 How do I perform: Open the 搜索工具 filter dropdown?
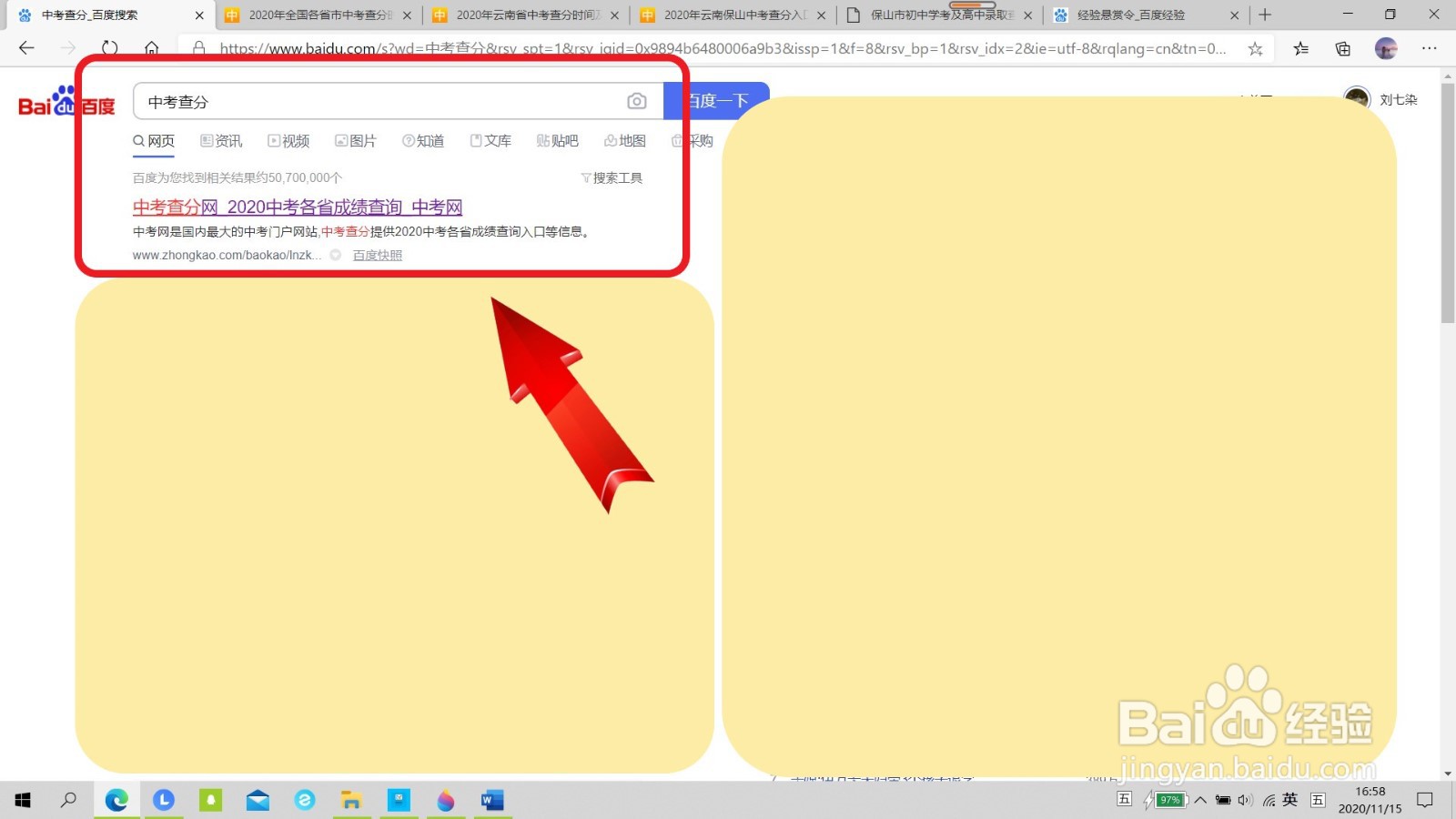point(612,177)
